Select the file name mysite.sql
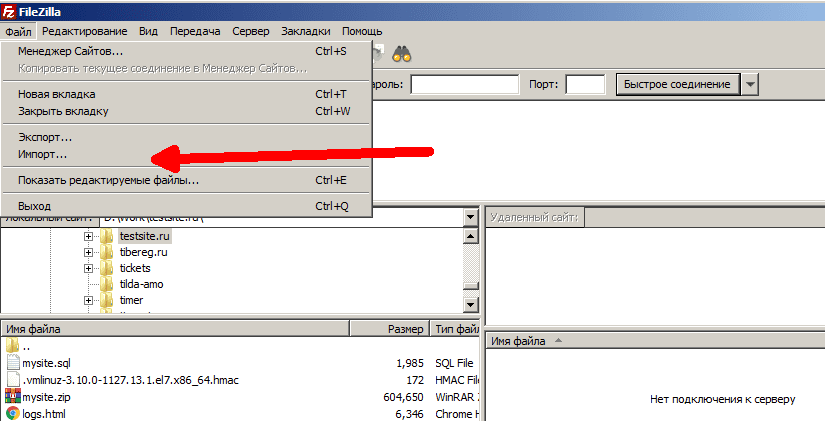The width and height of the screenshot is (825, 421). click(46, 363)
